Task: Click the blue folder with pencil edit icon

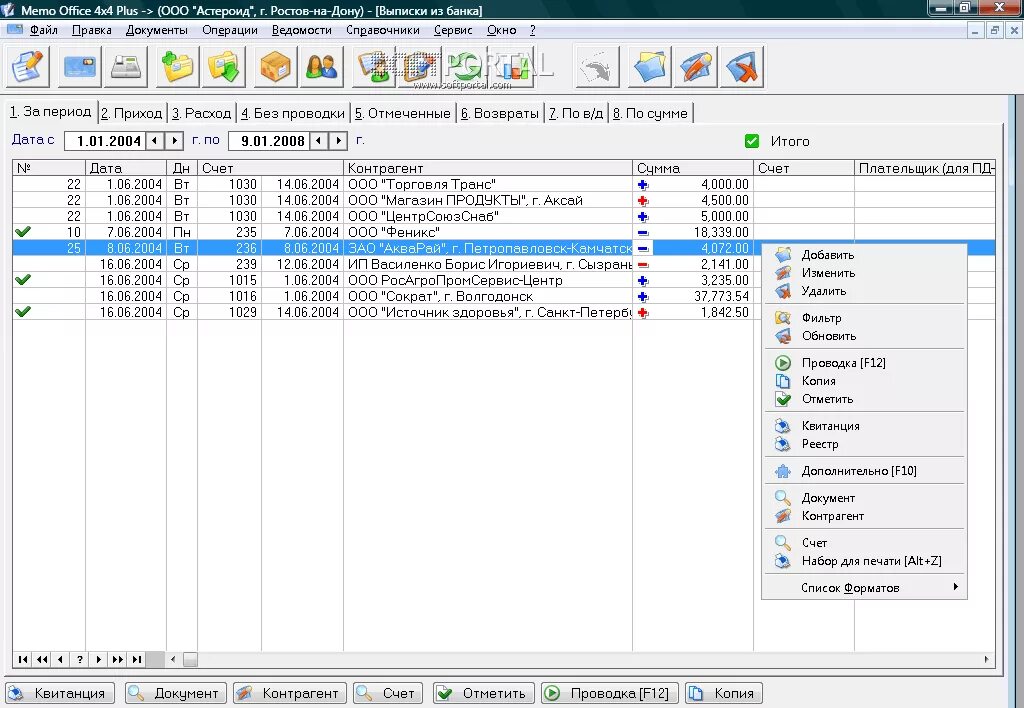Action: pos(696,66)
